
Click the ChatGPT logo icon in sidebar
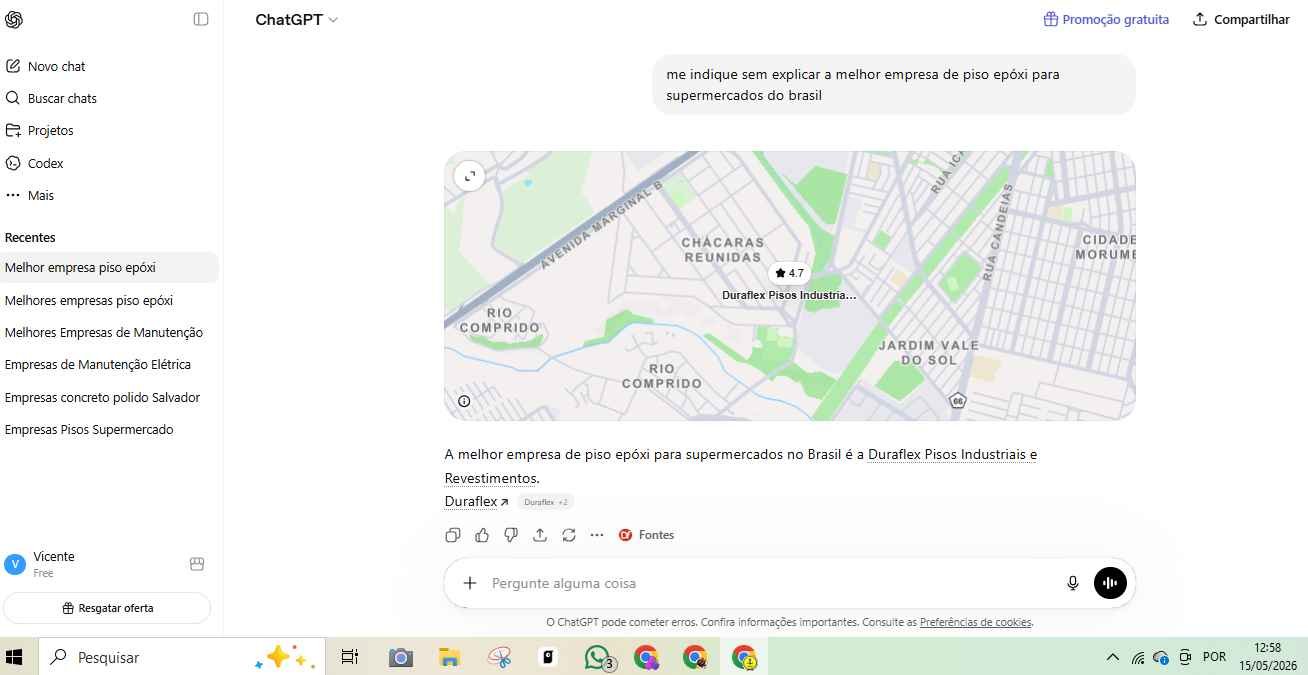[14, 19]
